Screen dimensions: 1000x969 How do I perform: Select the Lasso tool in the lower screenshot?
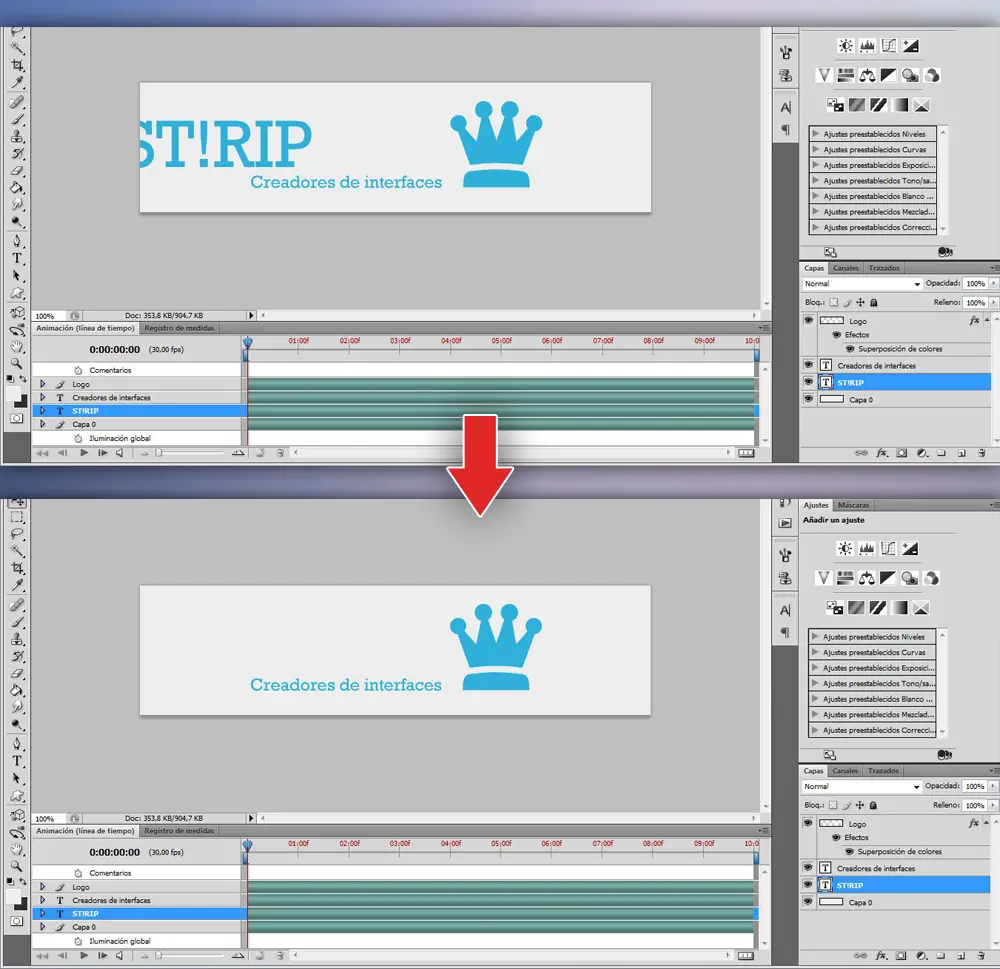[x=17, y=534]
